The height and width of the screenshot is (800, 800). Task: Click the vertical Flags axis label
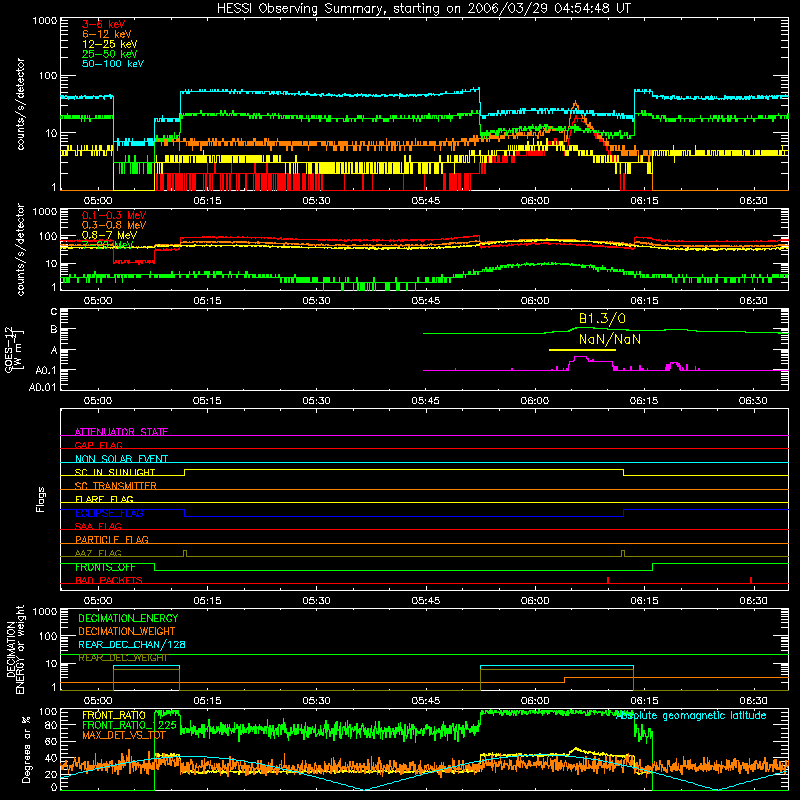[40, 499]
